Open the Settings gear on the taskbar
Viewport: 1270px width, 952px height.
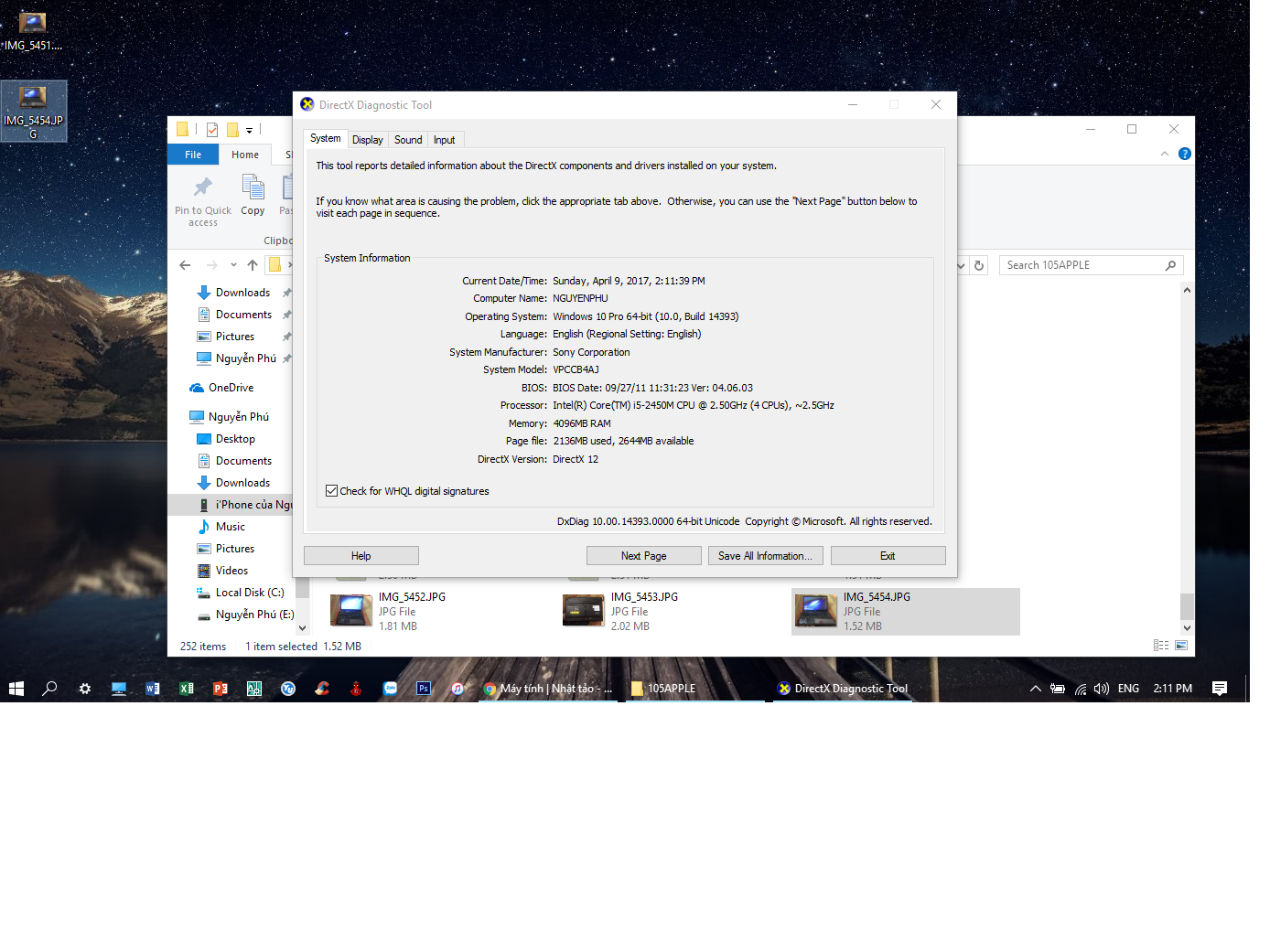point(85,689)
